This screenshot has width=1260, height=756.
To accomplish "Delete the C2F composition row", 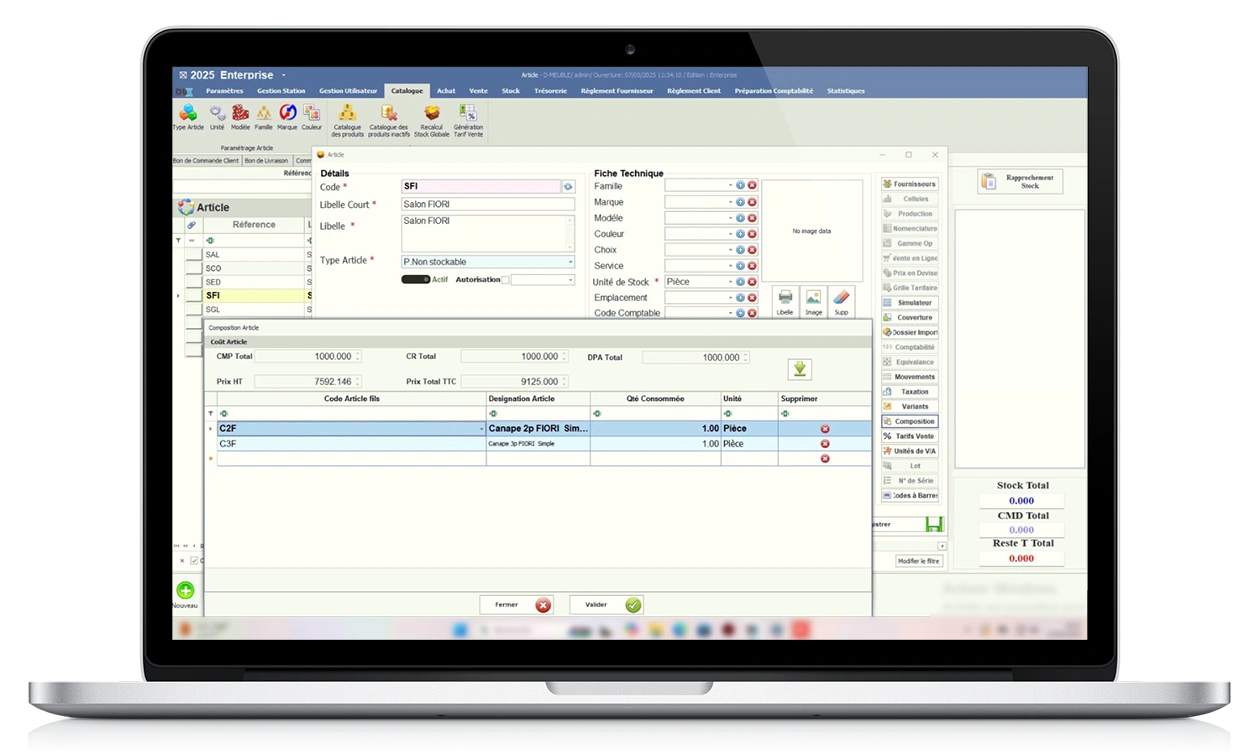I will point(825,429).
